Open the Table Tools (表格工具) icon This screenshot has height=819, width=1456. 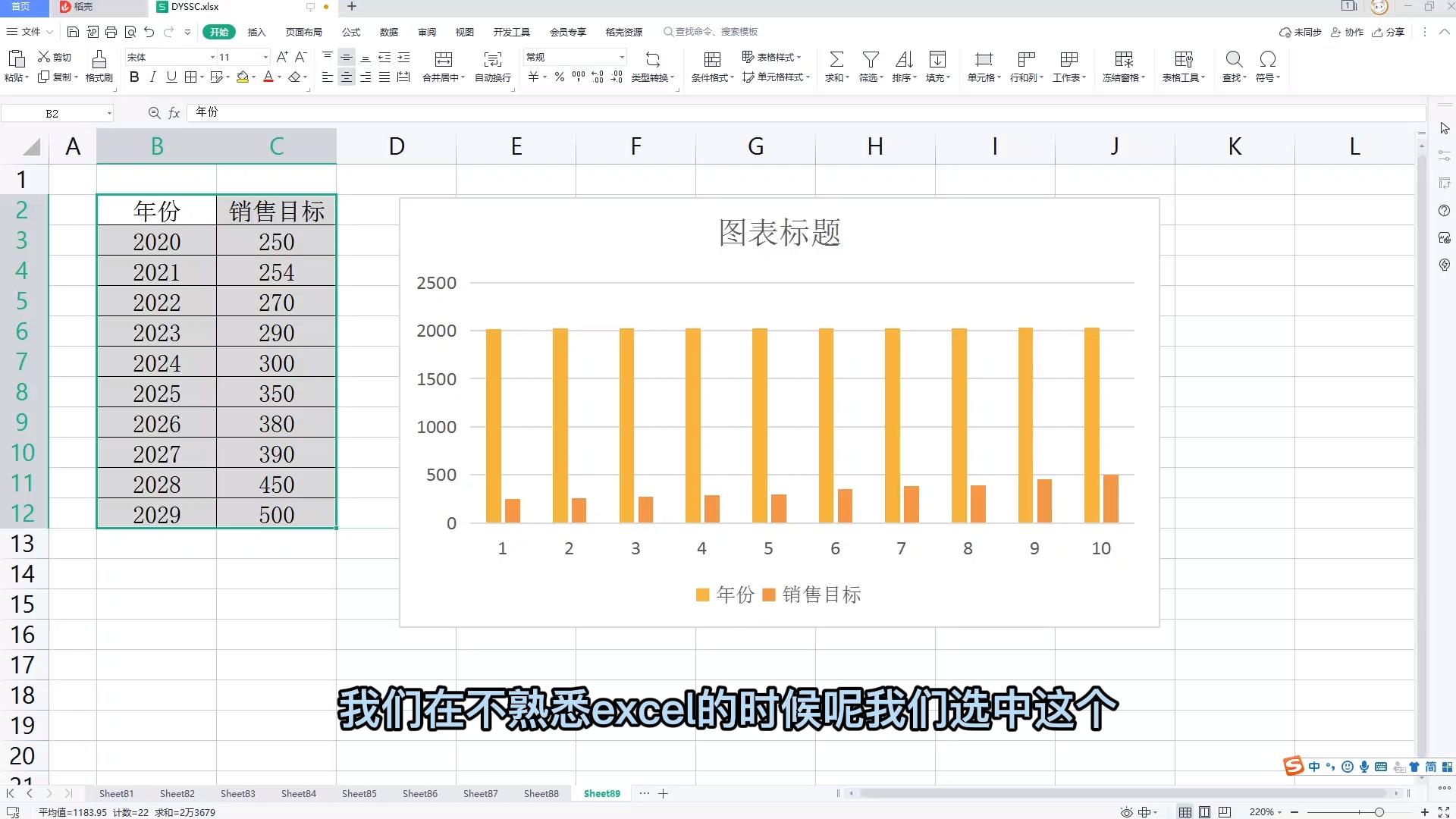click(1183, 59)
